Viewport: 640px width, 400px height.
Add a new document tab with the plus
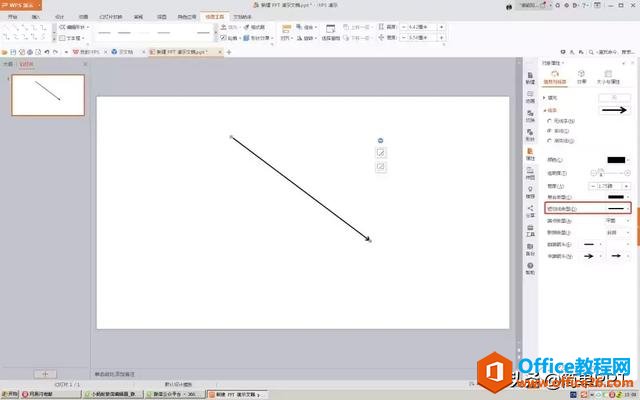229,52
